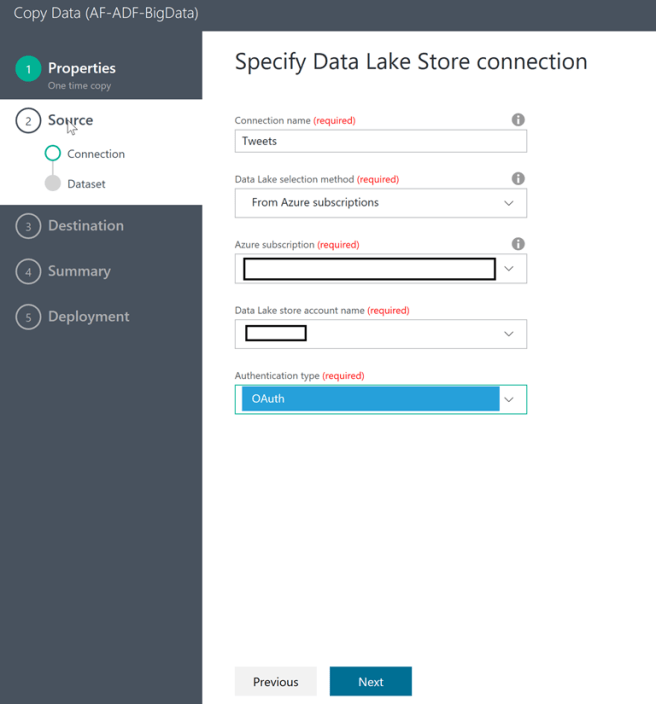The height and width of the screenshot is (704, 656).
Task: Click info icon beside Data Lake selection method
Action: 518,179
